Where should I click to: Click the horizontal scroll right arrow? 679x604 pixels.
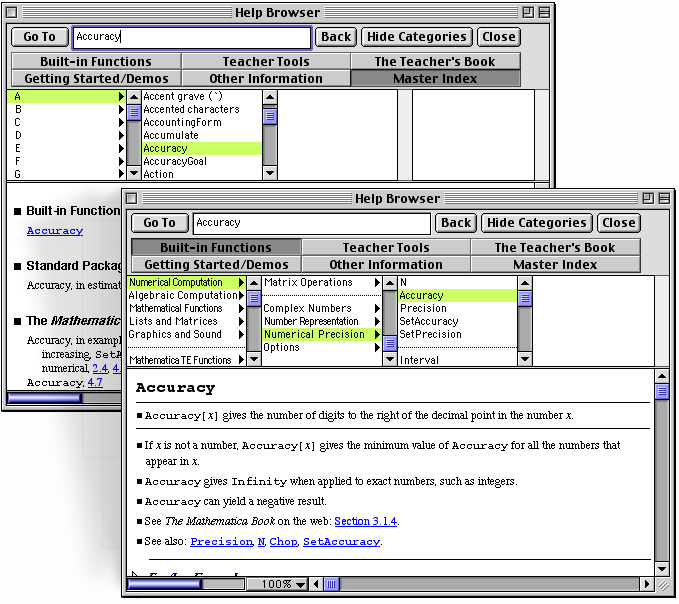(647, 584)
